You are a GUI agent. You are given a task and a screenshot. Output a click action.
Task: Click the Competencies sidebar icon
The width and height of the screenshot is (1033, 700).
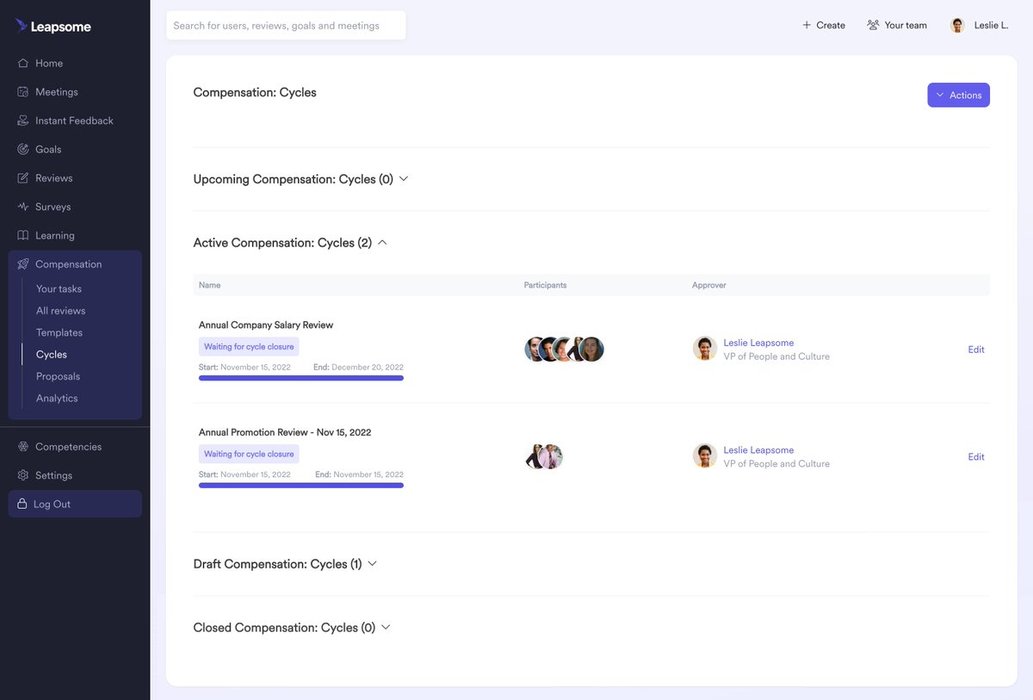coord(23,447)
